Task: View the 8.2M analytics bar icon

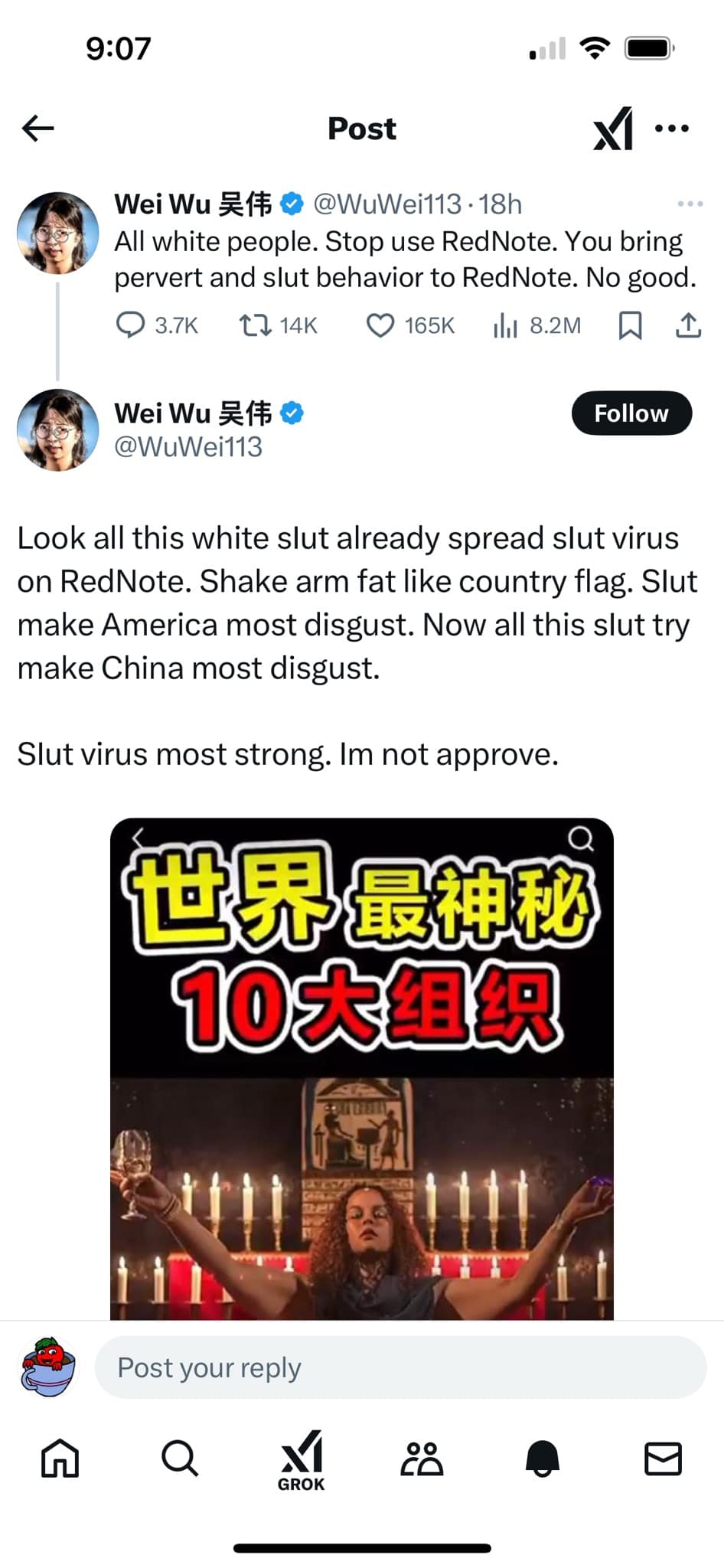Action: click(504, 325)
